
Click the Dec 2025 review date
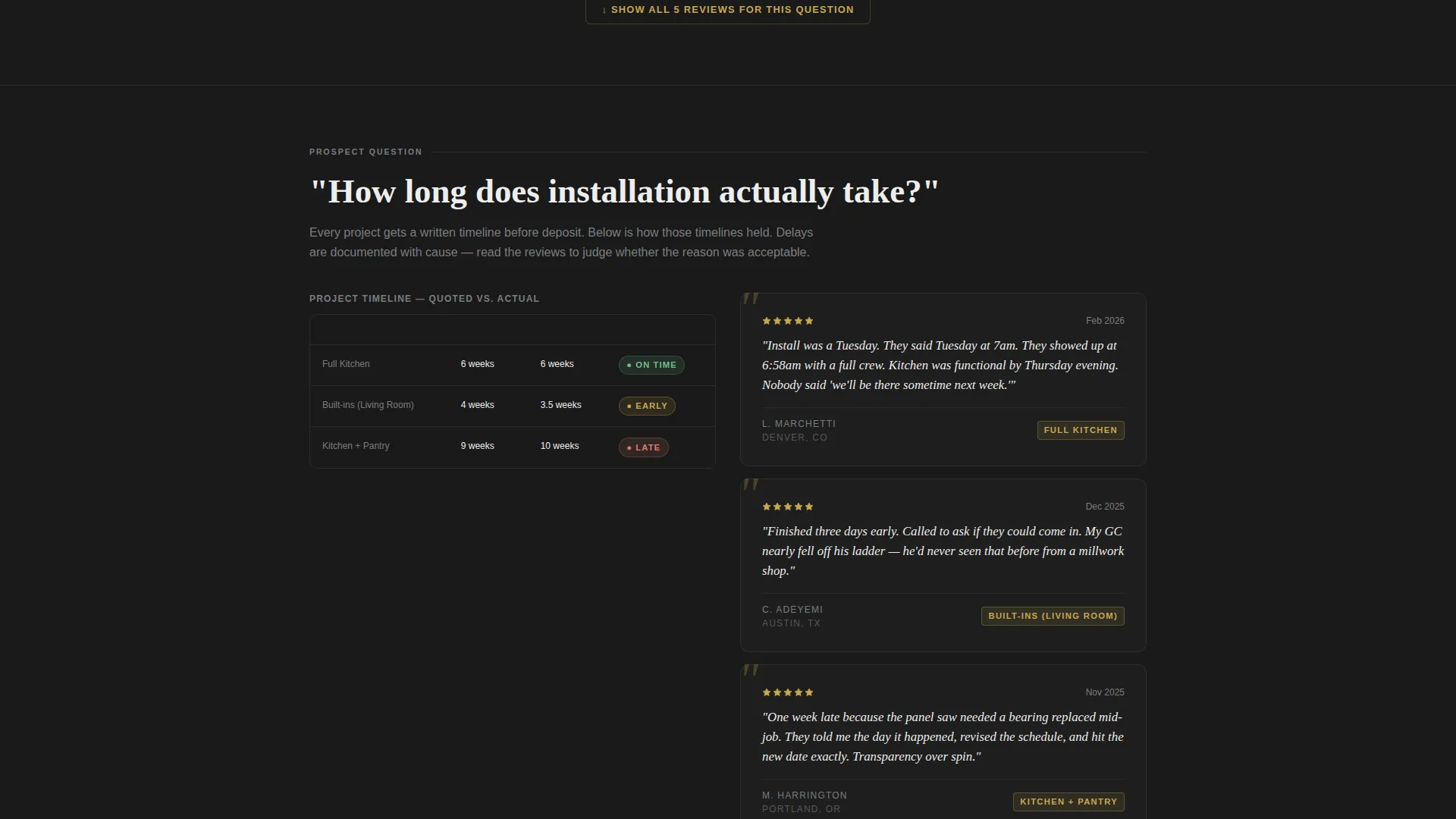click(1105, 507)
